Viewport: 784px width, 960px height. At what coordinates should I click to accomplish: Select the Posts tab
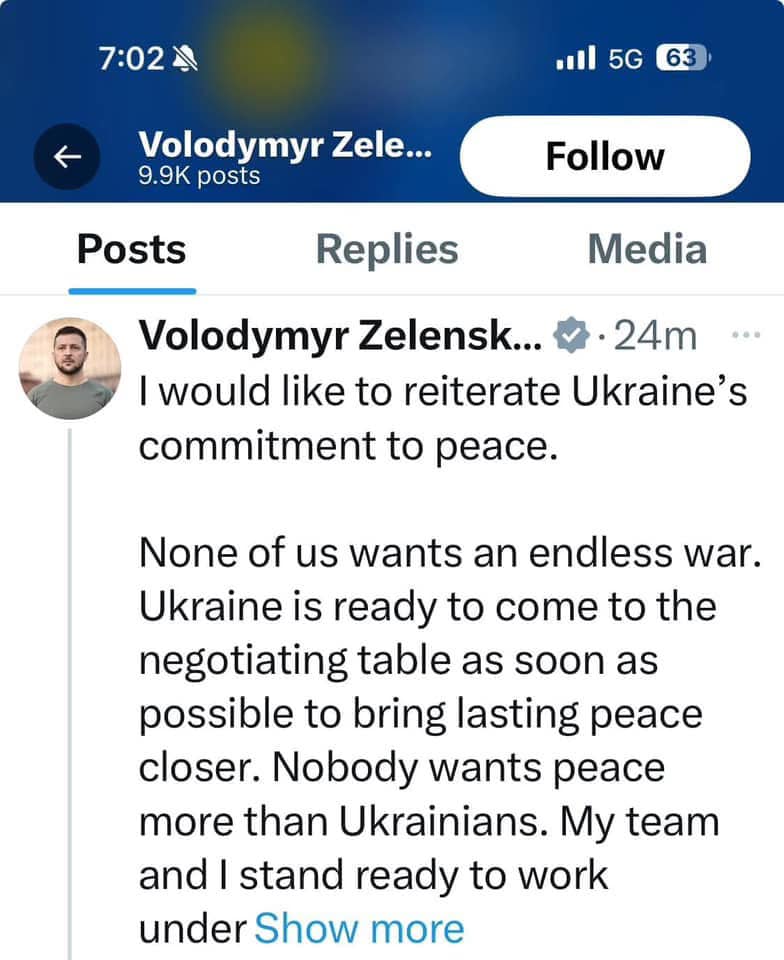[x=131, y=249]
